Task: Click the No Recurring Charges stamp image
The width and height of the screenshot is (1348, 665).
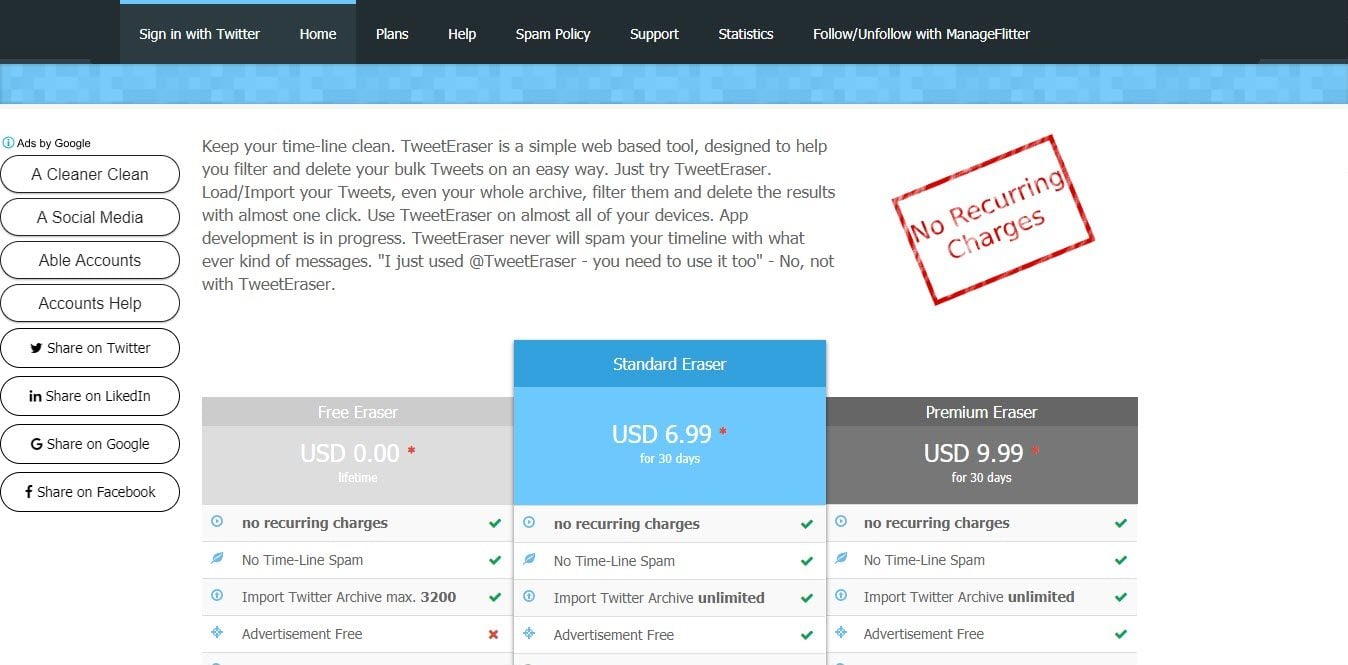Action: point(993,219)
